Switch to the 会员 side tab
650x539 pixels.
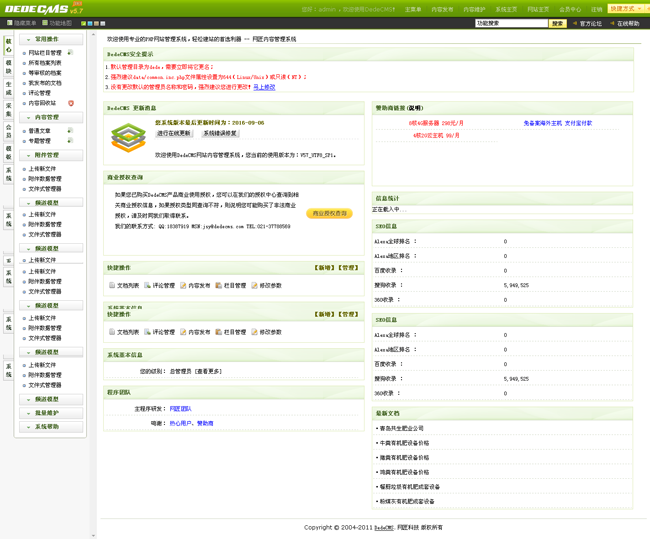point(9,131)
